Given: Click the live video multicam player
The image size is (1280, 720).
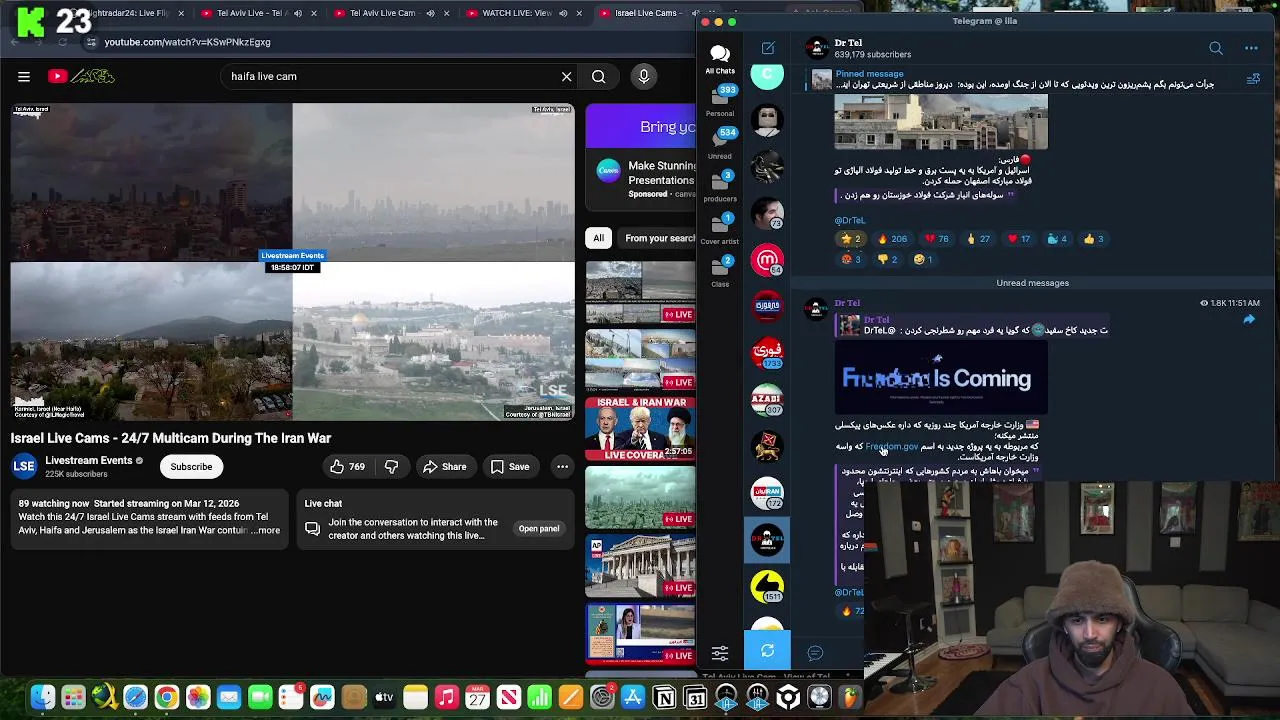Looking at the screenshot, I should [x=292, y=262].
